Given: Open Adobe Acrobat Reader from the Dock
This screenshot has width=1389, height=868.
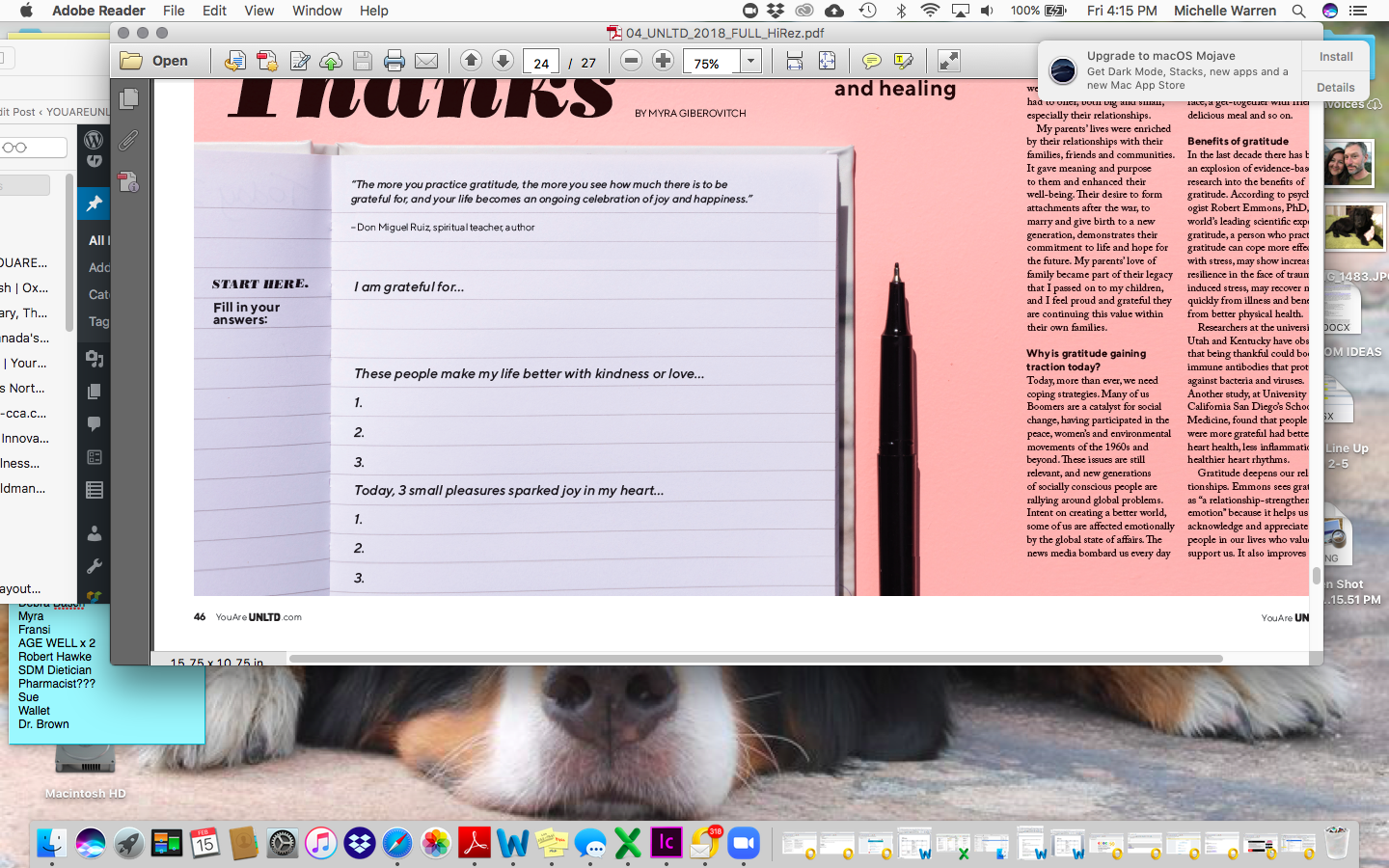Looking at the screenshot, I should (x=474, y=843).
